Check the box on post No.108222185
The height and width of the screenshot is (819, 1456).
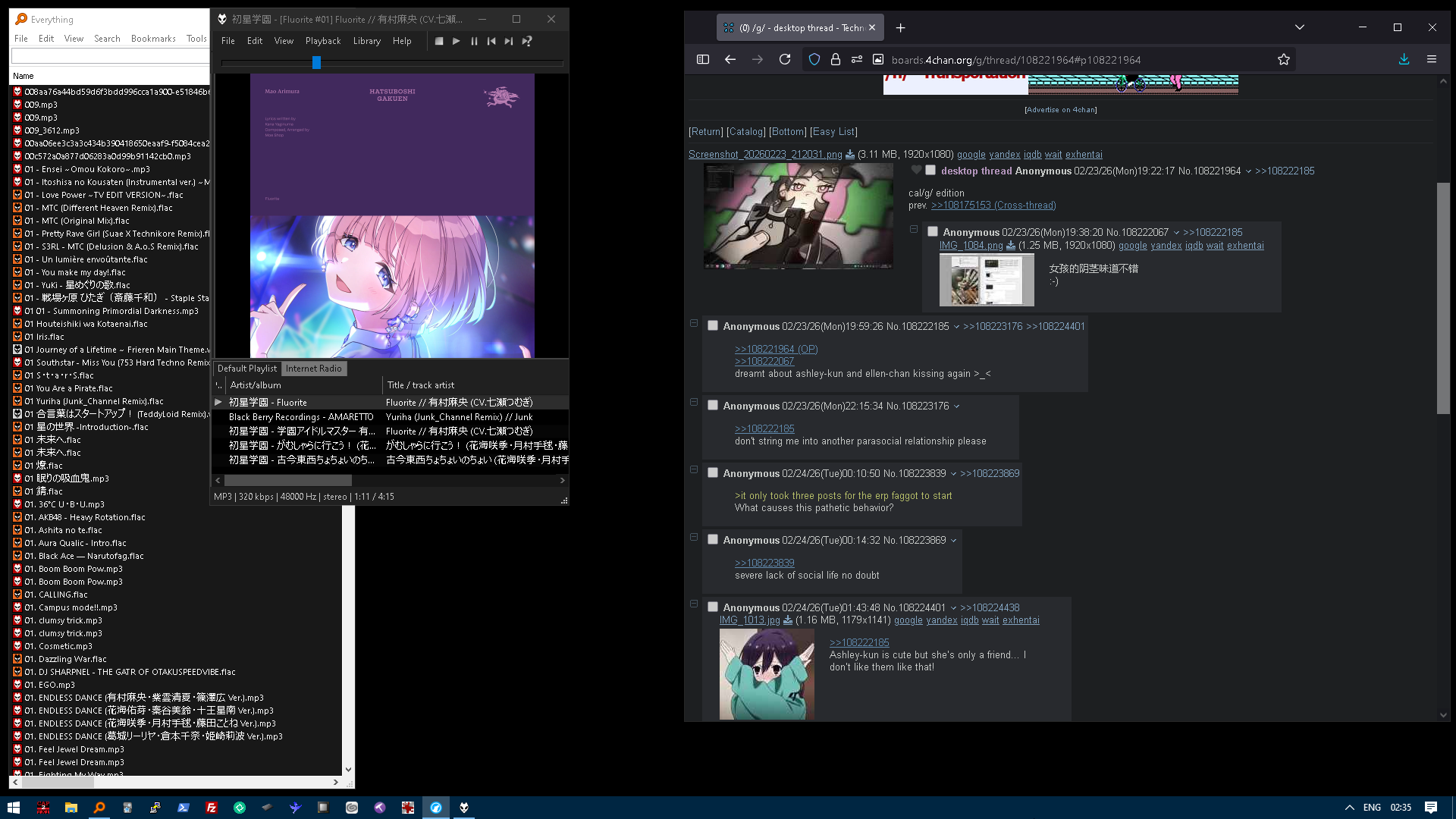pos(713,326)
